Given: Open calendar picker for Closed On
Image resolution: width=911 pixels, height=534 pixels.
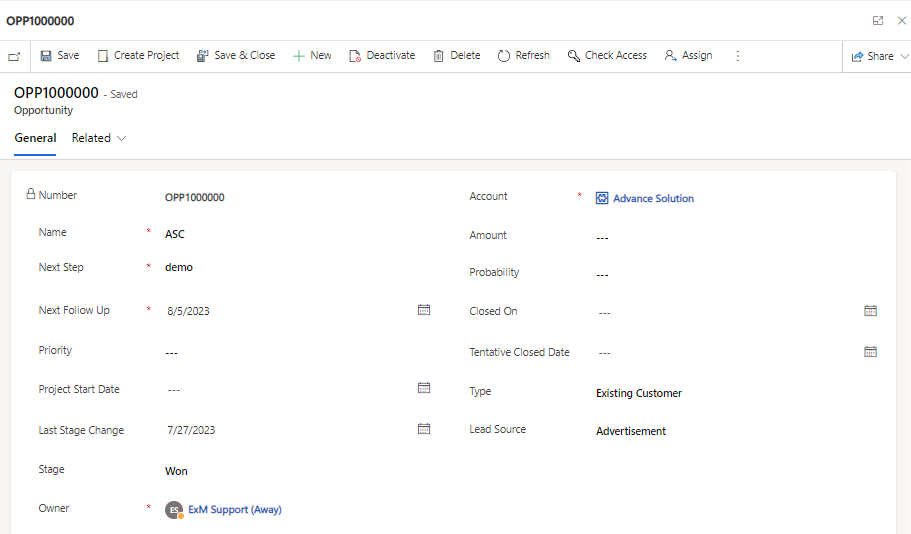Looking at the screenshot, I should pyautogui.click(x=870, y=311).
